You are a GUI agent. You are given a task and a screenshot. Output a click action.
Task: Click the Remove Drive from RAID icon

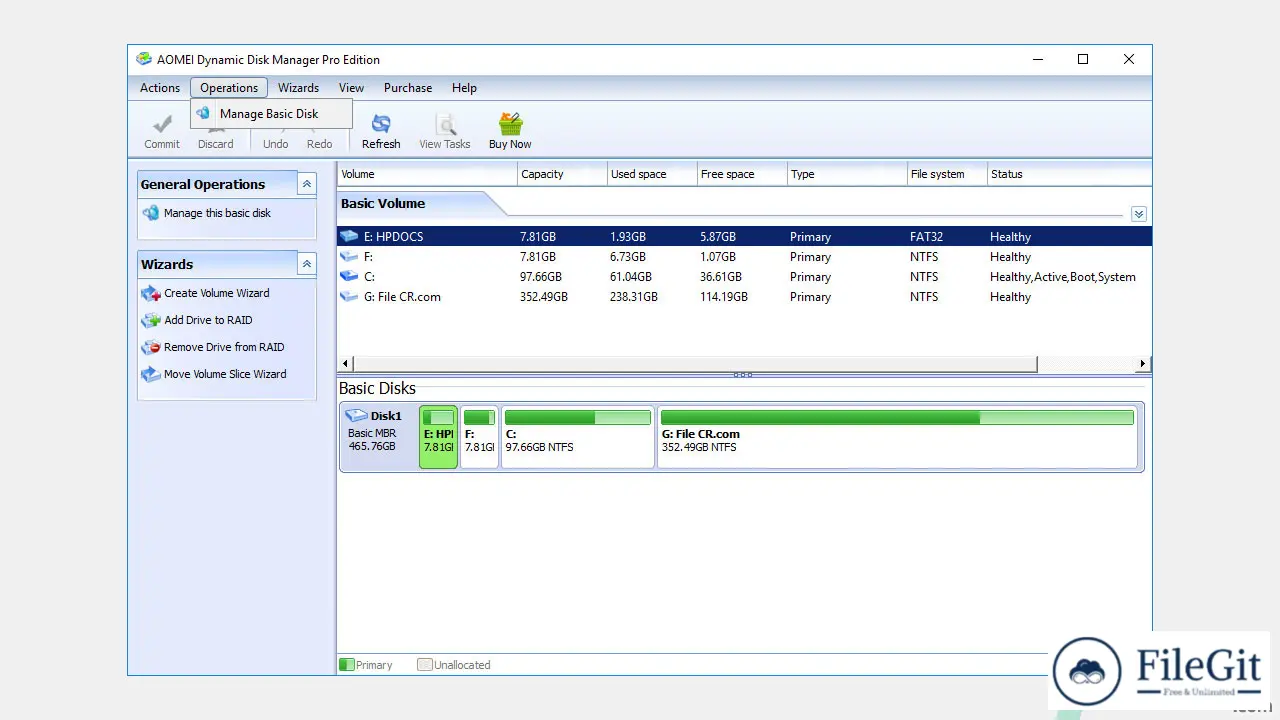tap(151, 347)
